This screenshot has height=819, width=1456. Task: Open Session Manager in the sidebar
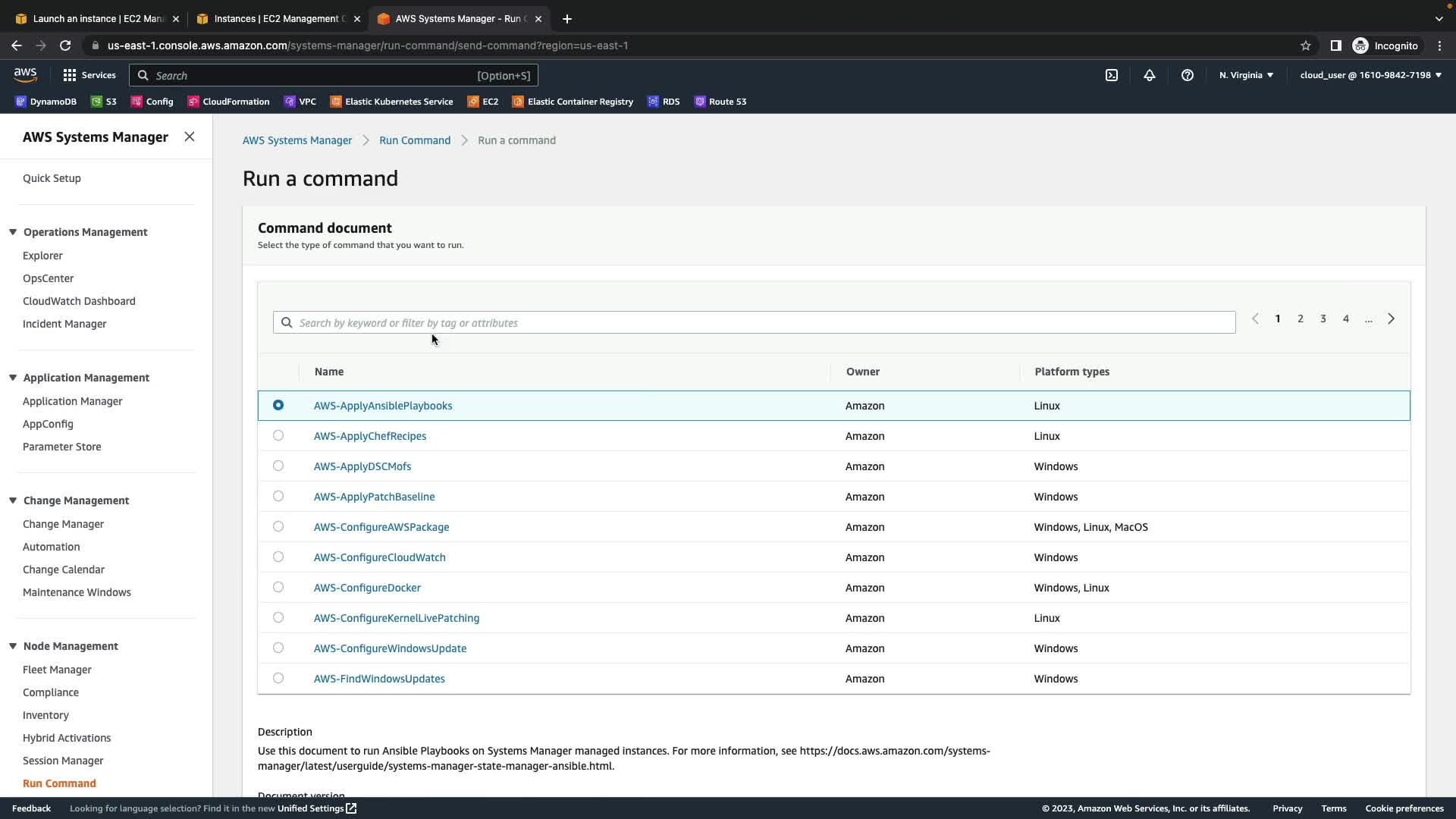pyautogui.click(x=63, y=761)
